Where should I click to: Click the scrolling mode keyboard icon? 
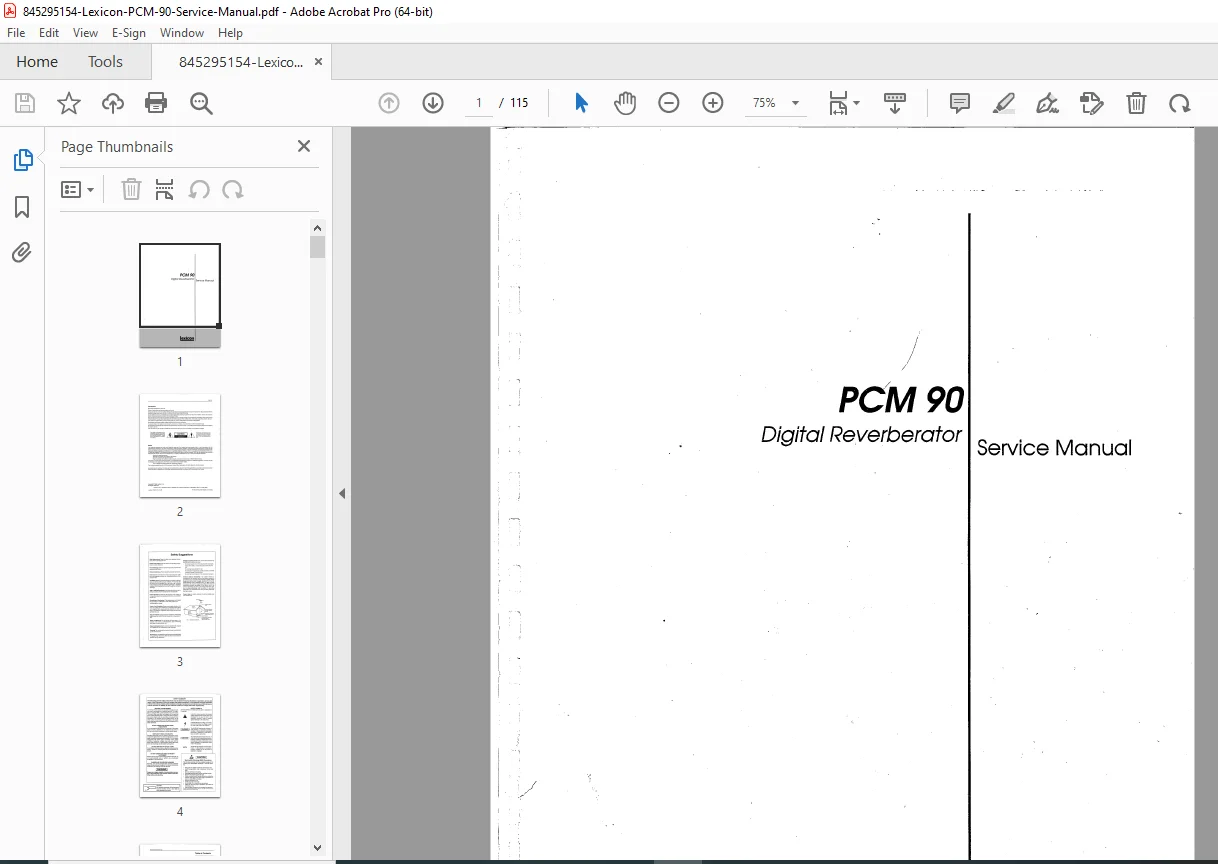coord(895,103)
